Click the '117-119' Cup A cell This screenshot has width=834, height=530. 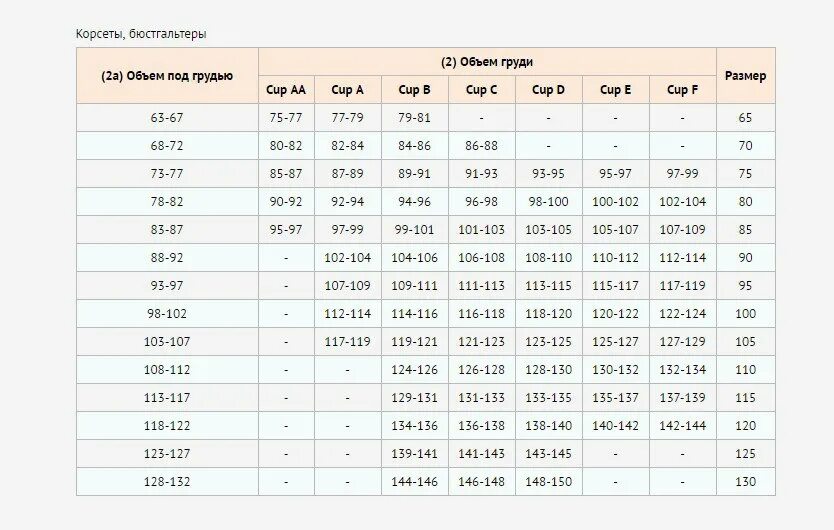pyautogui.click(x=347, y=342)
